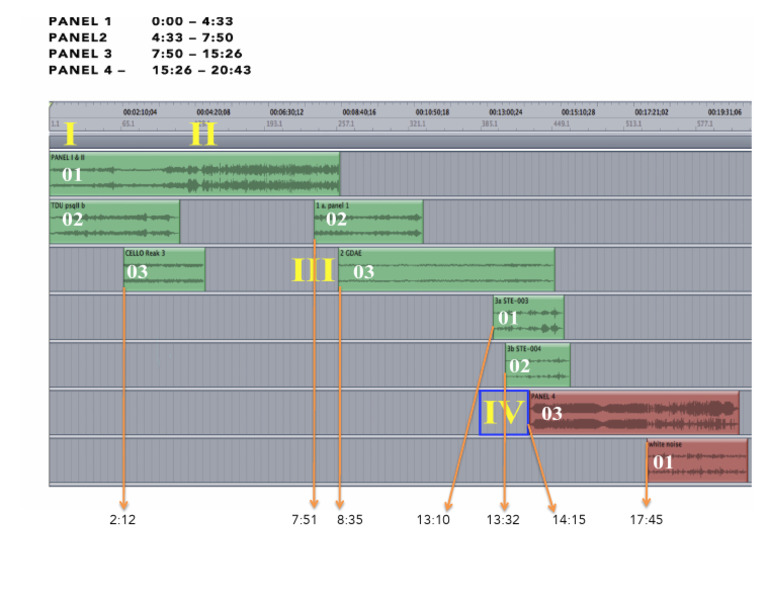Image resolution: width=768 pixels, height=594 pixels.
Task: Click bar position 65.1 in the ruler
Action: tap(128, 124)
